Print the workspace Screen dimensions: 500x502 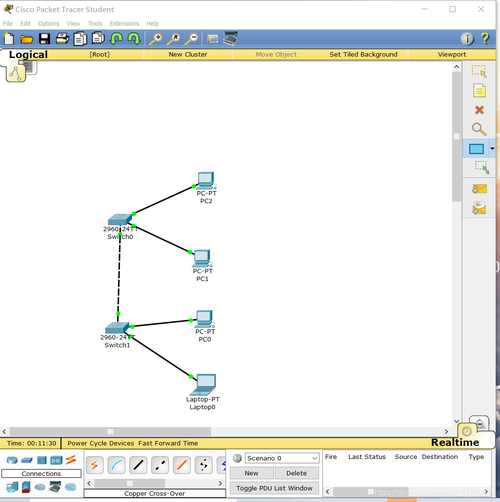tap(62, 39)
